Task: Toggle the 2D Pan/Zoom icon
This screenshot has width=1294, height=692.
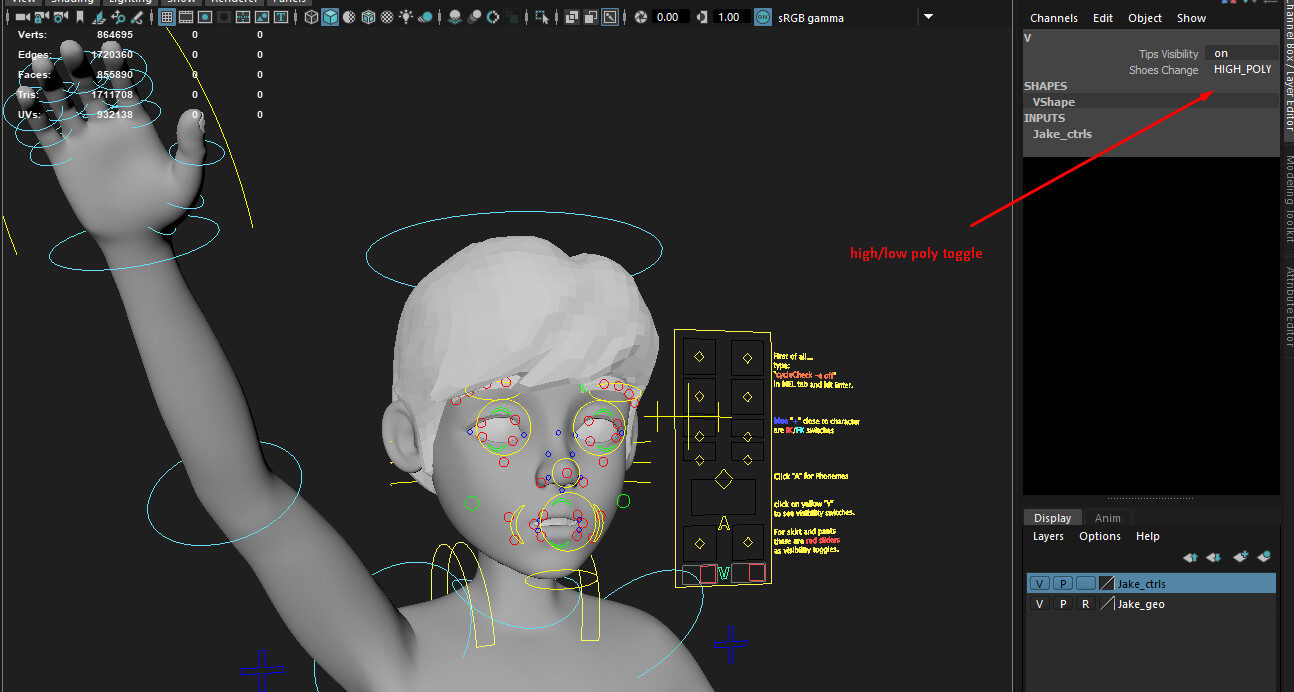Action: (x=119, y=17)
